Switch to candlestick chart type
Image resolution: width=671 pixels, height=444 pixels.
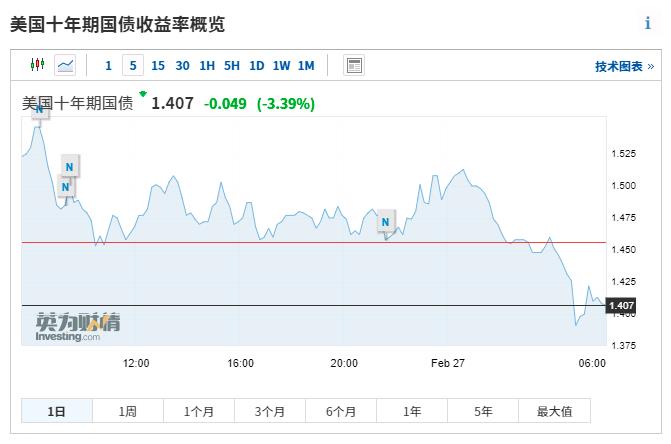pyautogui.click(x=38, y=66)
